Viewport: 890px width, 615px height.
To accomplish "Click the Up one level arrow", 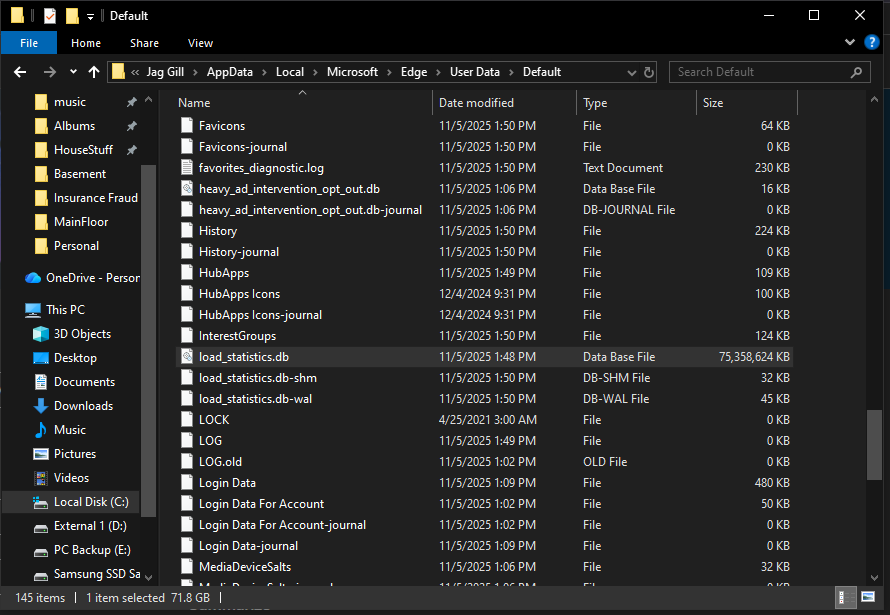I will pos(93,71).
